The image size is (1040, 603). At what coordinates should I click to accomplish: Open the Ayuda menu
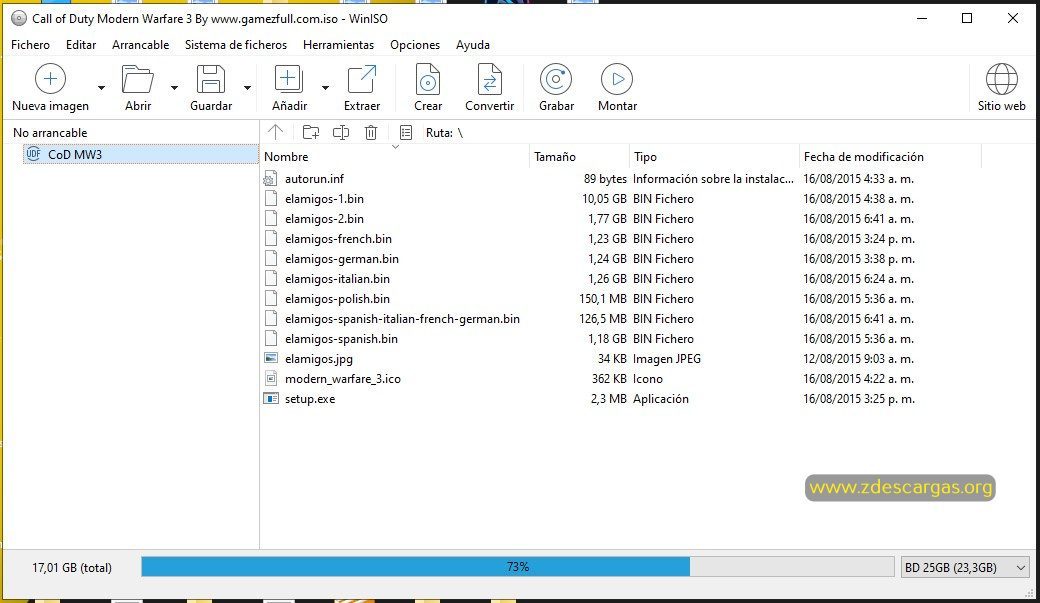[473, 44]
